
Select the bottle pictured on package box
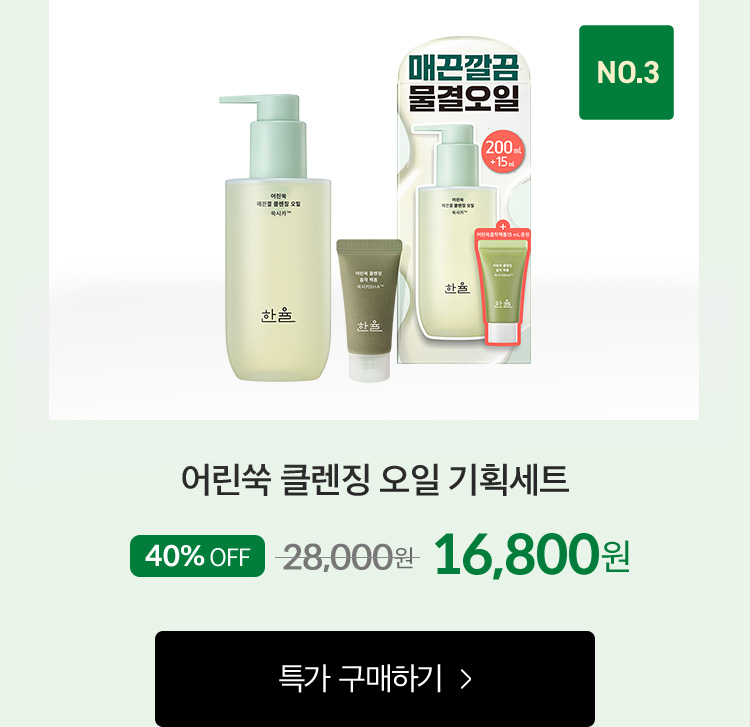pos(452,231)
